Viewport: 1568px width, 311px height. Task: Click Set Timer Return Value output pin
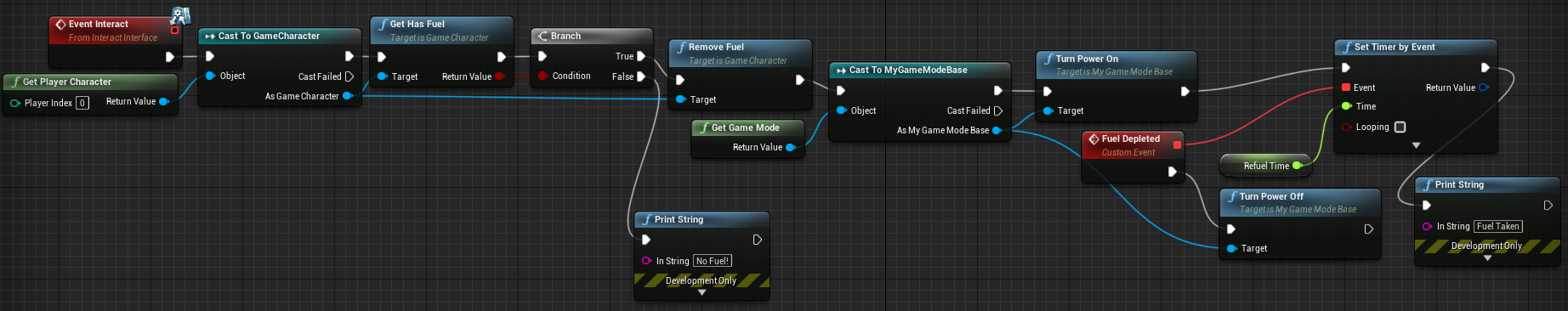coord(1484,88)
